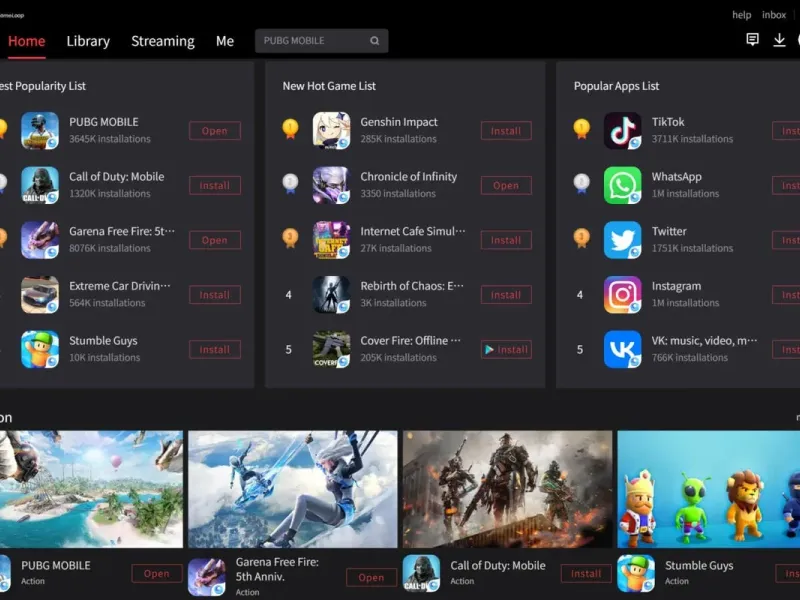
Task: Click the Call of Duty icon below banner
Action: tap(421, 573)
